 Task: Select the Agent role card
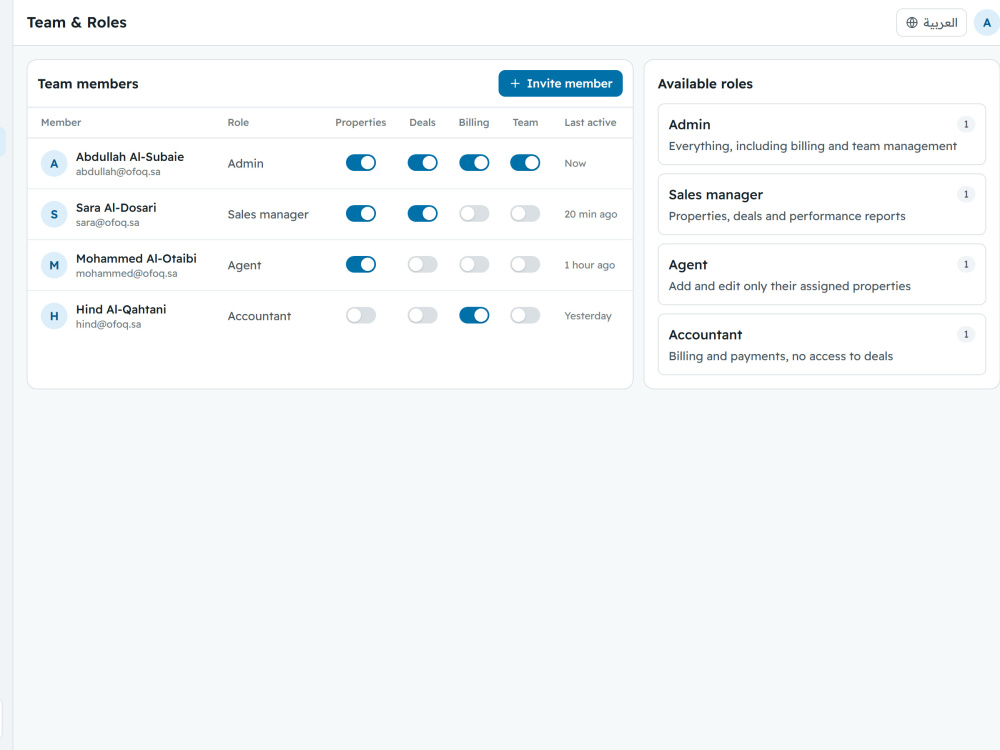tap(821, 275)
